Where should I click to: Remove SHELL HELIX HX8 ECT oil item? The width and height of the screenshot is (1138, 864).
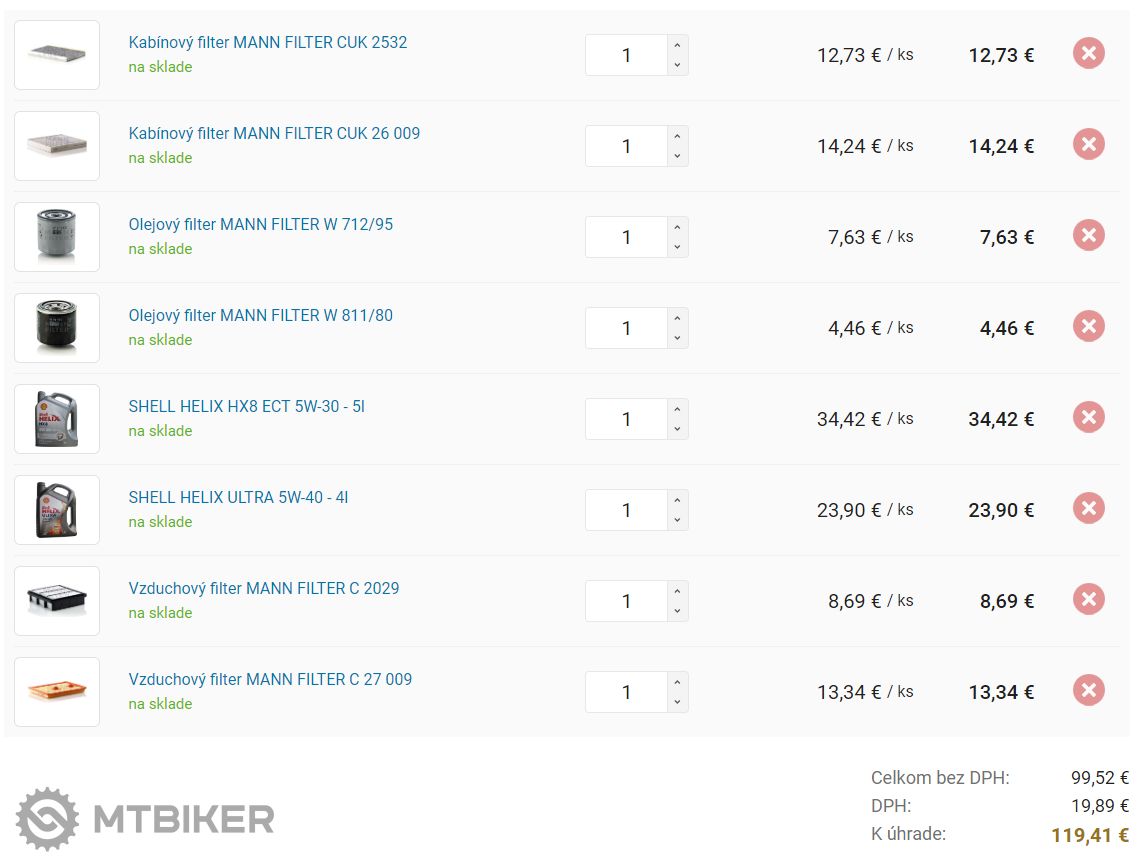[x=1088, y=417]
